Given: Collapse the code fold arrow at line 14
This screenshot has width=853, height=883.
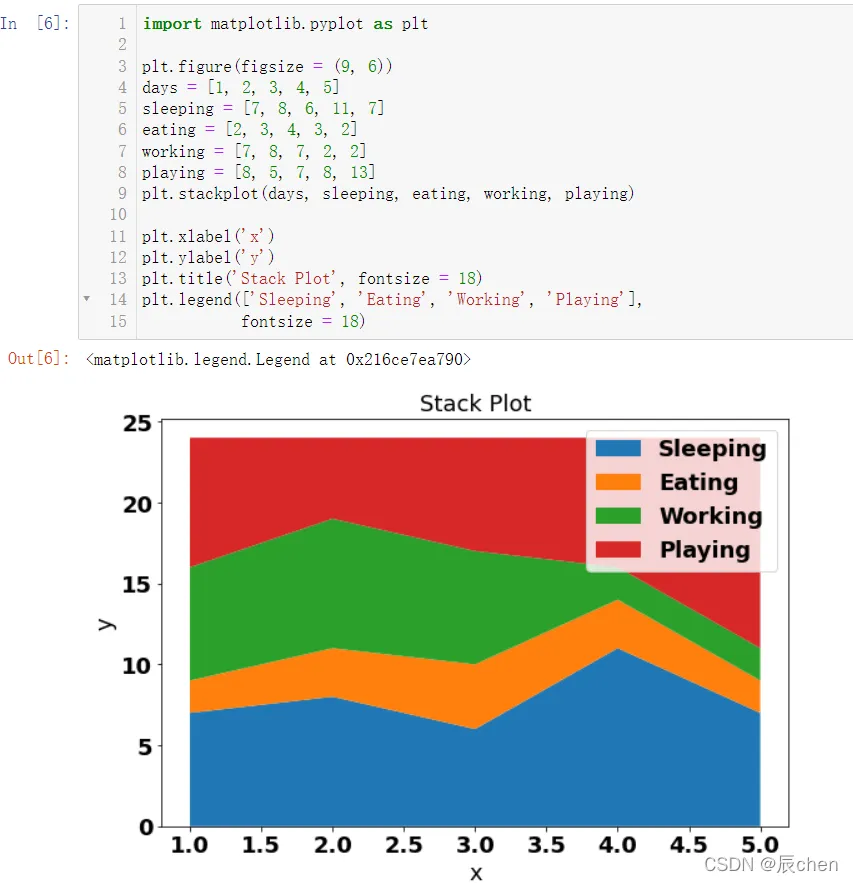Looking at the screenshot, I should (86, 299).
